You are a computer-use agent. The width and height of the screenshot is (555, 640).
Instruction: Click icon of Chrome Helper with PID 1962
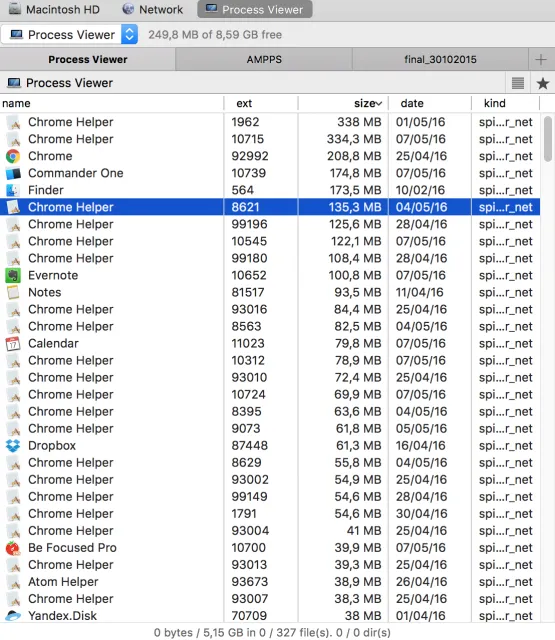pos(13,122)
